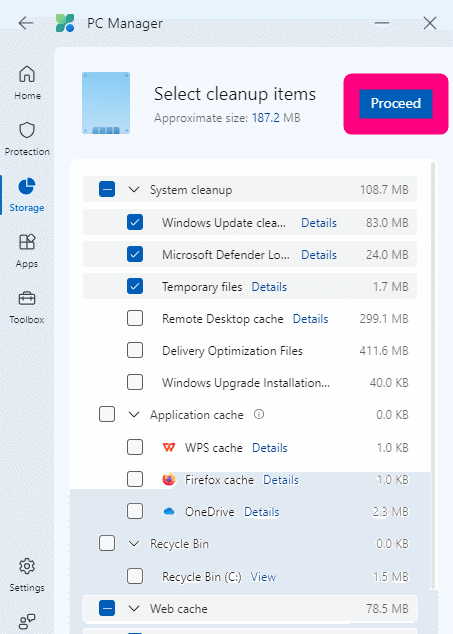Open Details for Firefox cache

(x=281, y=480)
